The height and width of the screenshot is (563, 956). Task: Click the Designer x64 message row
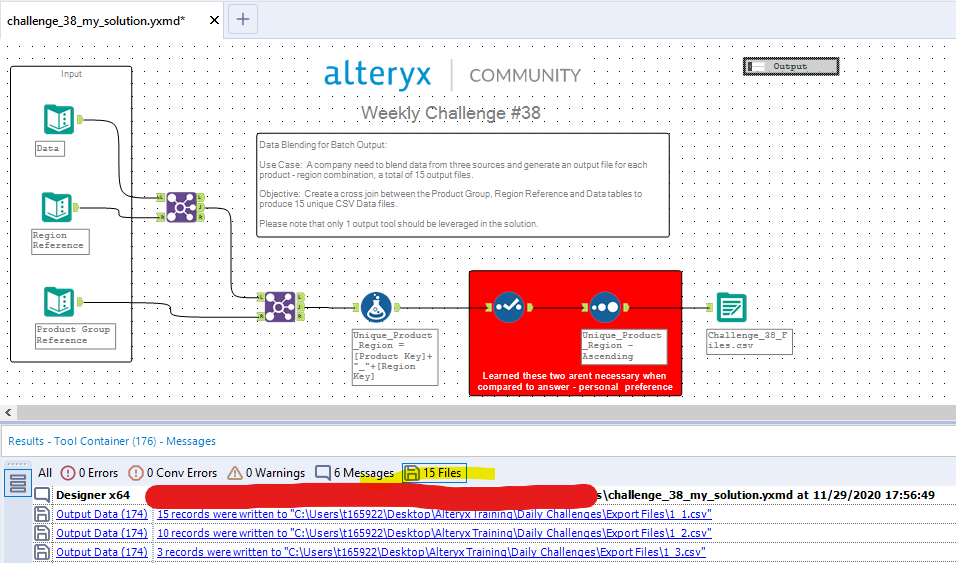[494, 495]
